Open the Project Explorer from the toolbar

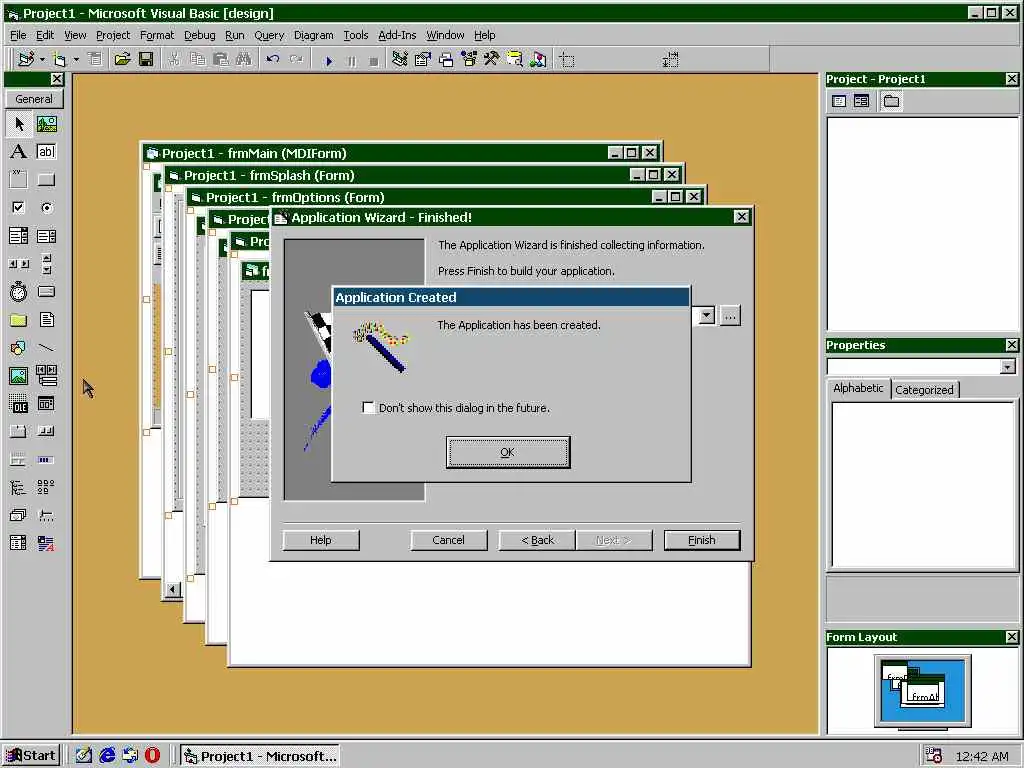click(x=400, y=60)
